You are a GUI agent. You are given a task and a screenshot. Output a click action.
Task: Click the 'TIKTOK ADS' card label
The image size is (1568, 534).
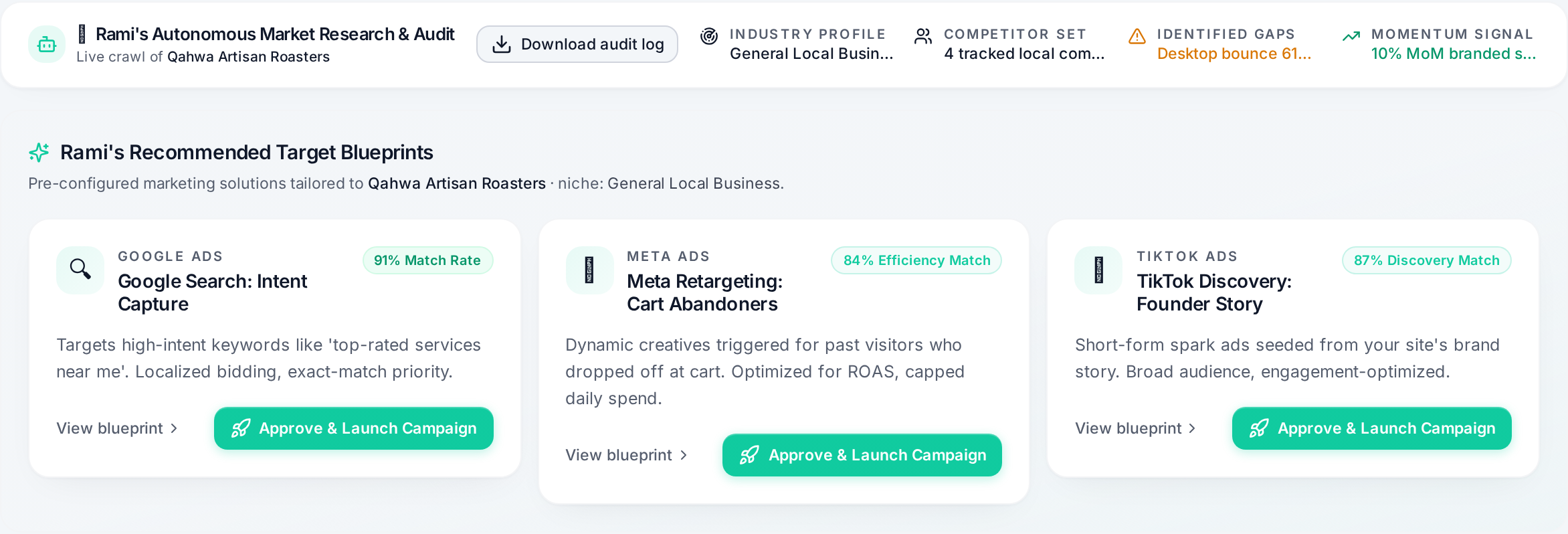pyautogui.click(x=1187, y=256)
